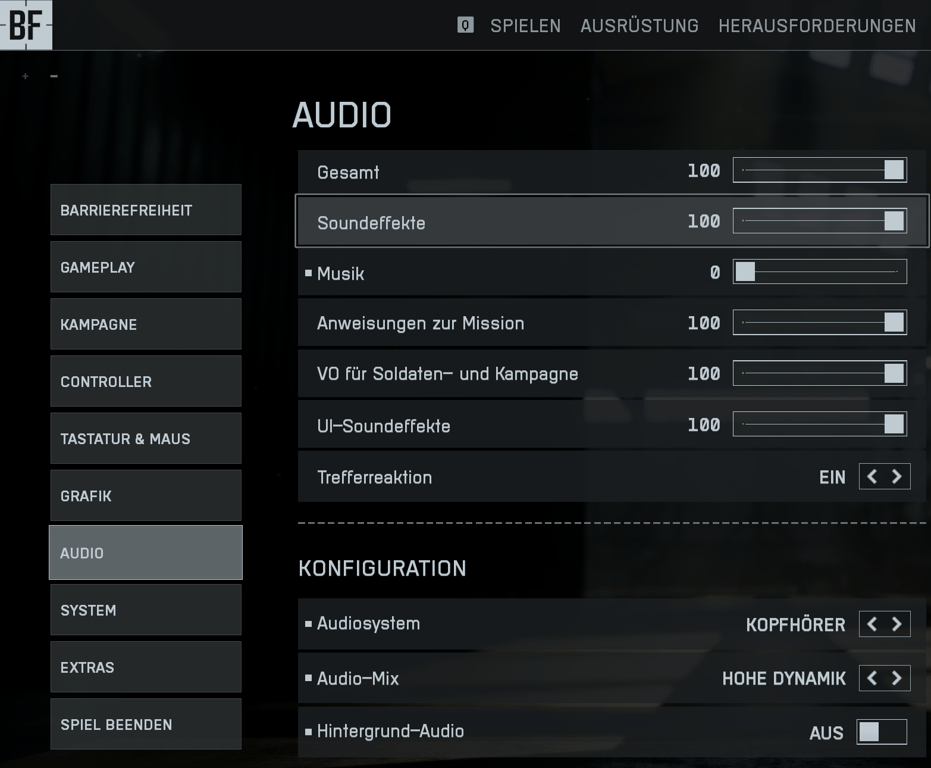Click right arrow for Trefferreaktion
931x768 pixels.
point(897,477)
